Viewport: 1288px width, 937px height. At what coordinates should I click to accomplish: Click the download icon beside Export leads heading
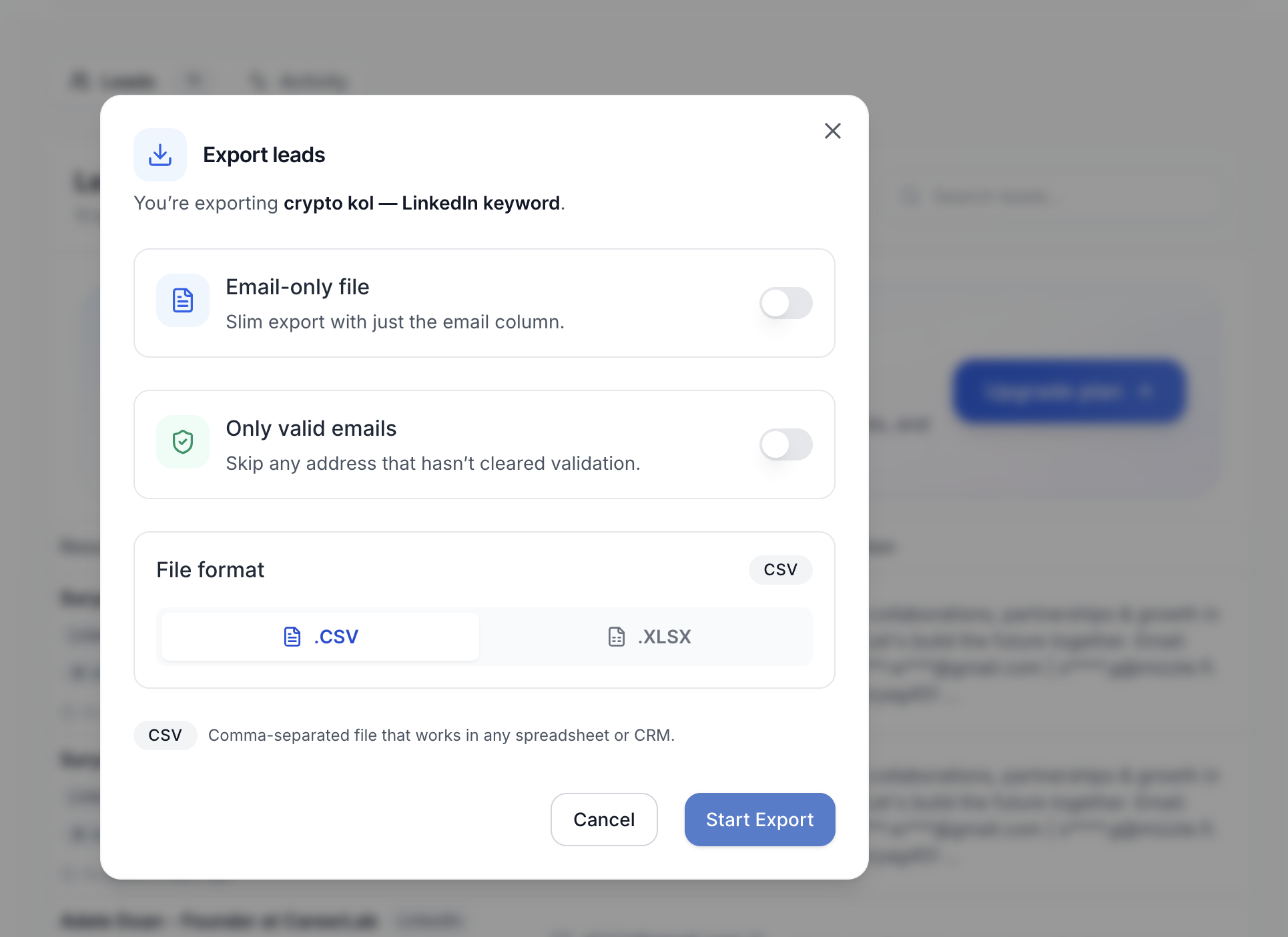pyautogui.click(x=159, y=154)
